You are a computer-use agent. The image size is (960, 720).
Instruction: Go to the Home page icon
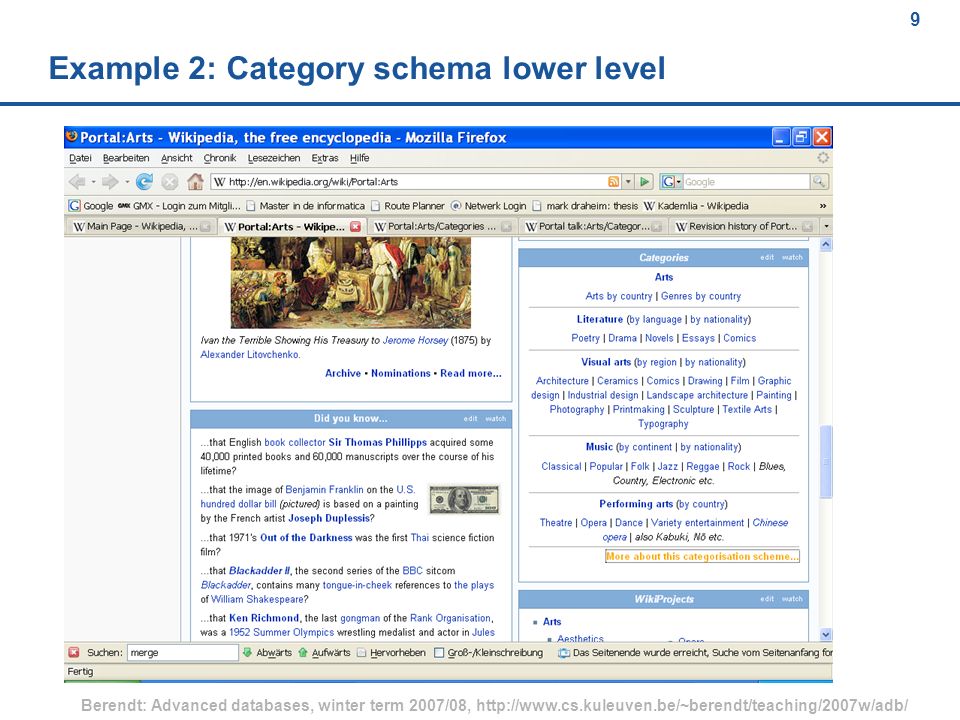pos(195,181)
